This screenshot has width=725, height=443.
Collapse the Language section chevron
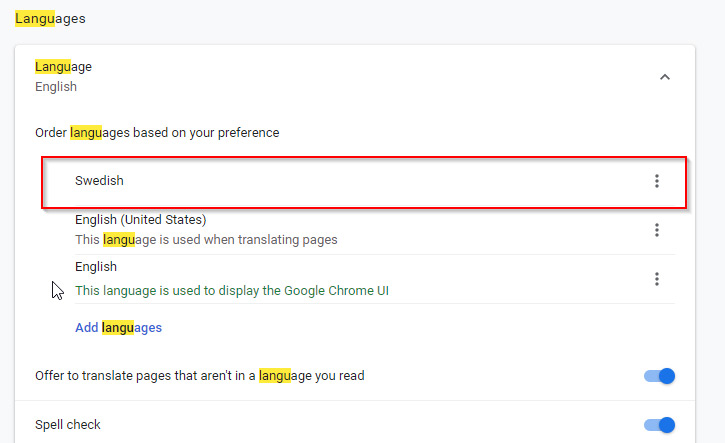pos(665,77)
